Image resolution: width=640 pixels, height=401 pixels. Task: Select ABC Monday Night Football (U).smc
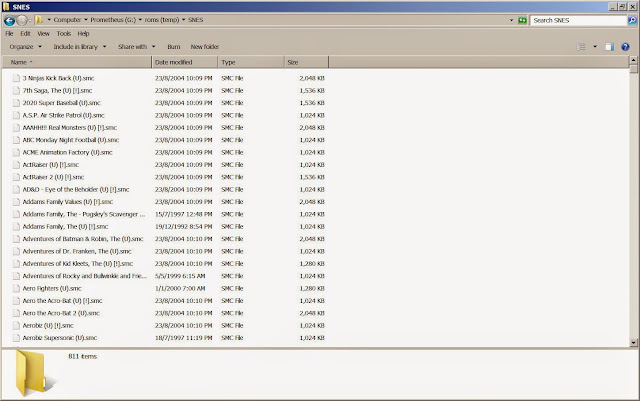pos(71,140)
